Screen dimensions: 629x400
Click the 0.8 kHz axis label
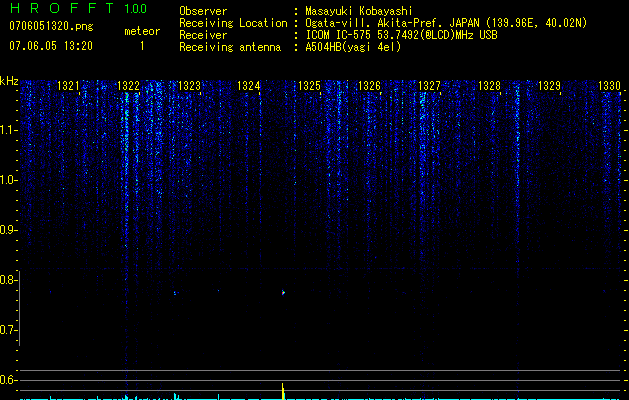tap(9, 280)
